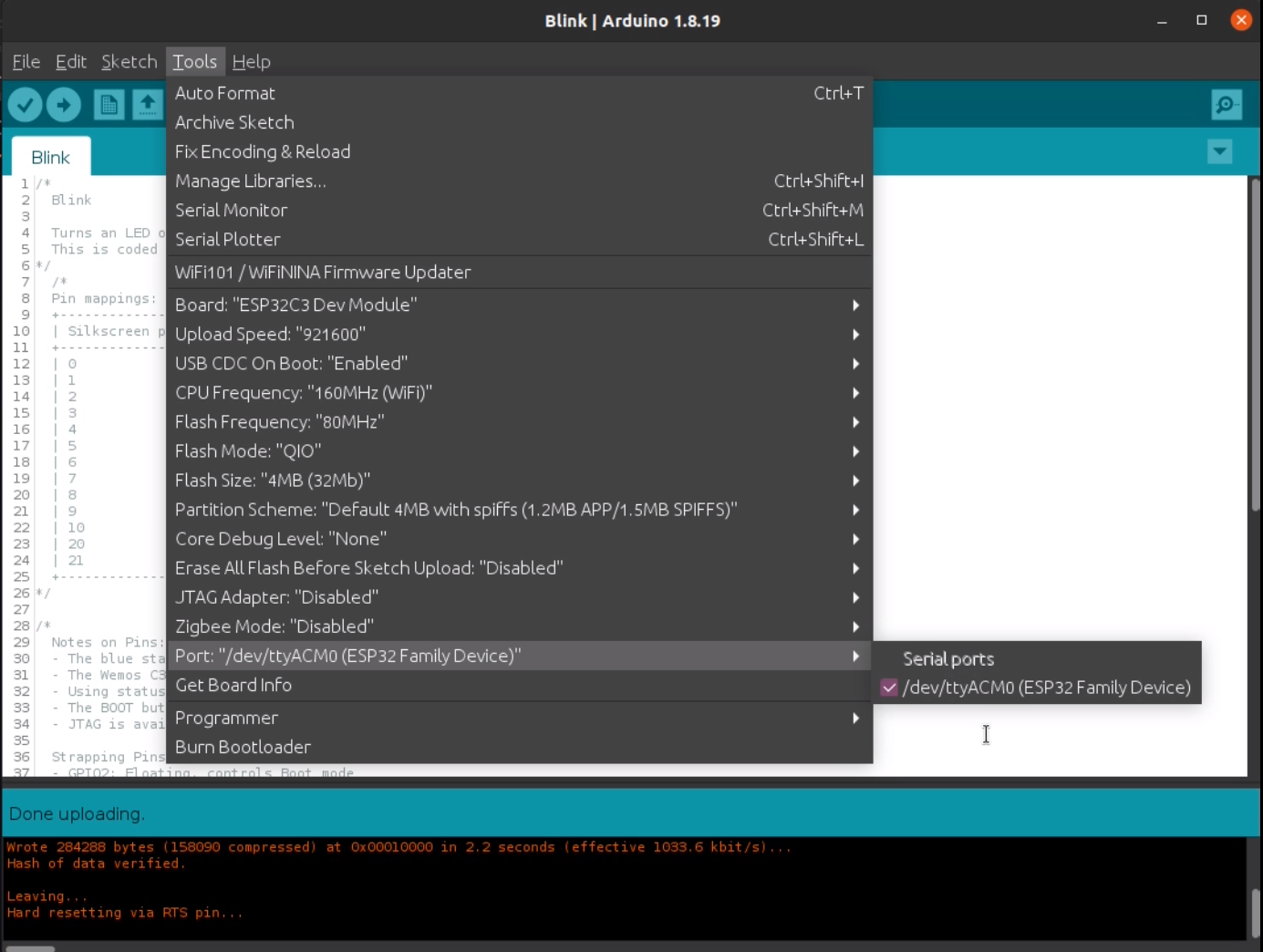Image resolution: width=1263 pixels, height=952 pixels.
Task: Click the "Serial ports" submenu header
Action: point(948,658)
